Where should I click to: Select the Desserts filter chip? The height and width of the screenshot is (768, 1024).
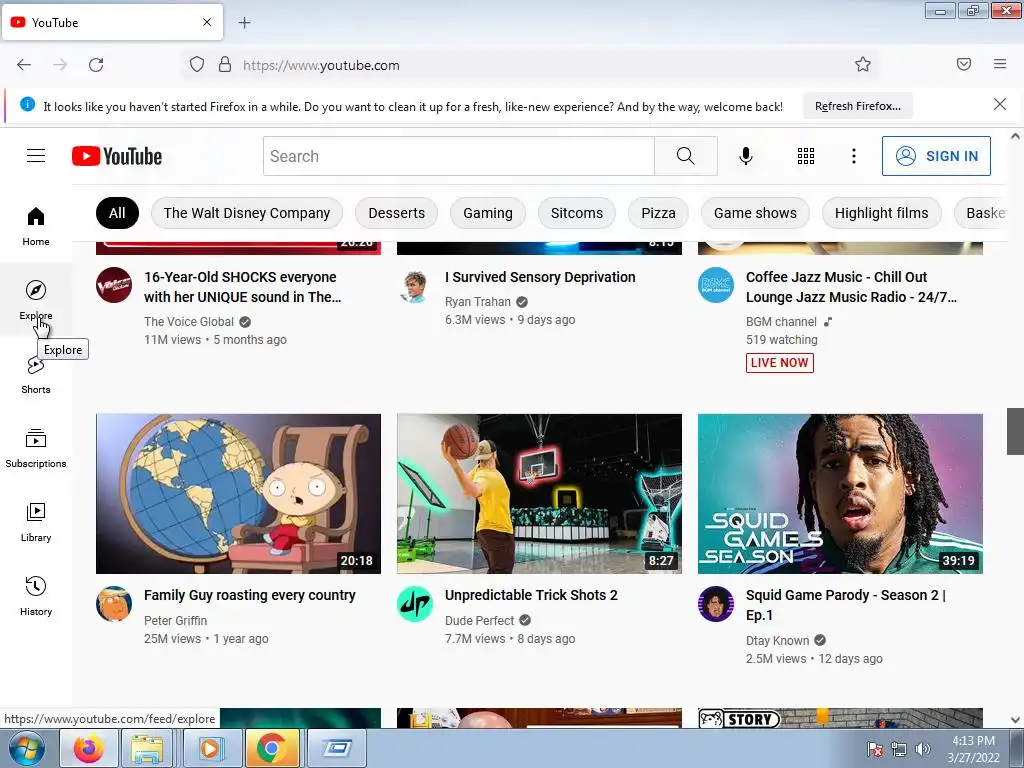pyautogui.click(x=396, y=213)
